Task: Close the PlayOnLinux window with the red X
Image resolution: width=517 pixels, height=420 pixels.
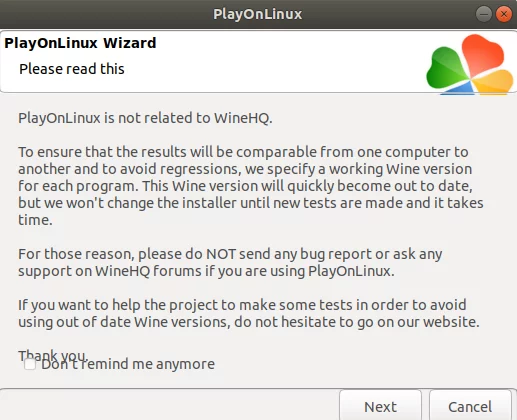Action: point(504,14)
